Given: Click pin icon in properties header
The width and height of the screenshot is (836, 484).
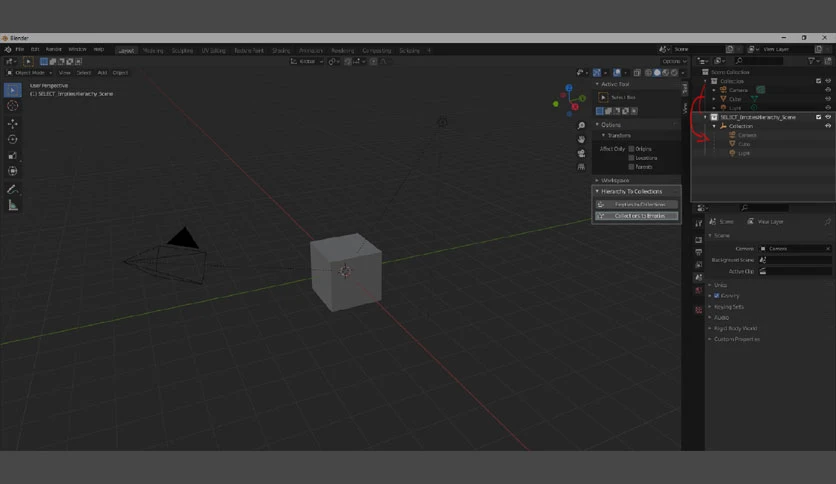Looking at the screenshot, I should (827, 221).
